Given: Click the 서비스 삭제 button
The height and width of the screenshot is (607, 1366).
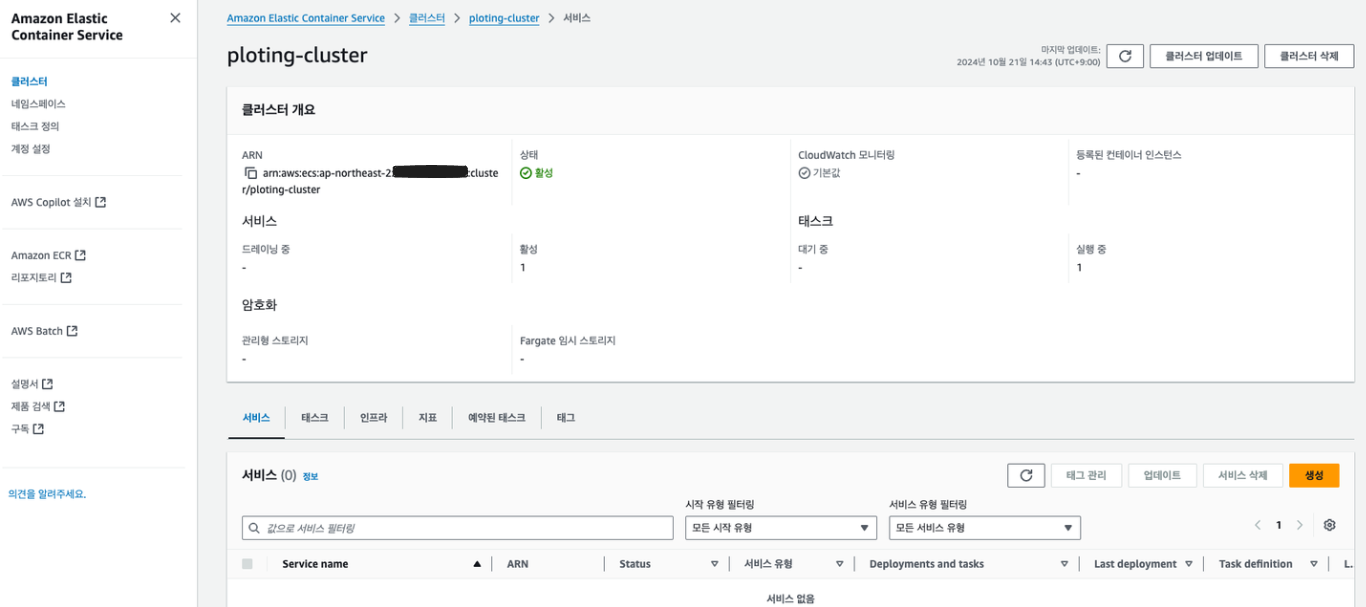Looking at the screenshot, I should [1243, 476].
